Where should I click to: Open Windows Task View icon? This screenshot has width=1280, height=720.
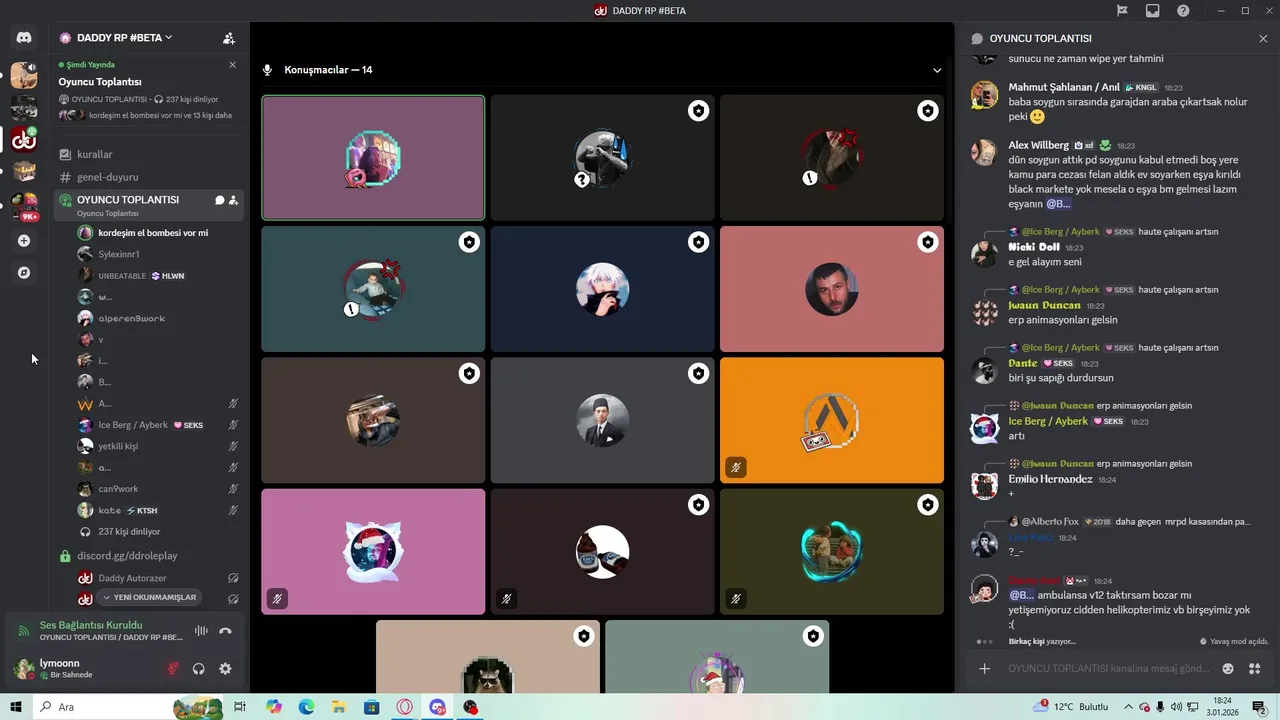point(240,707)
